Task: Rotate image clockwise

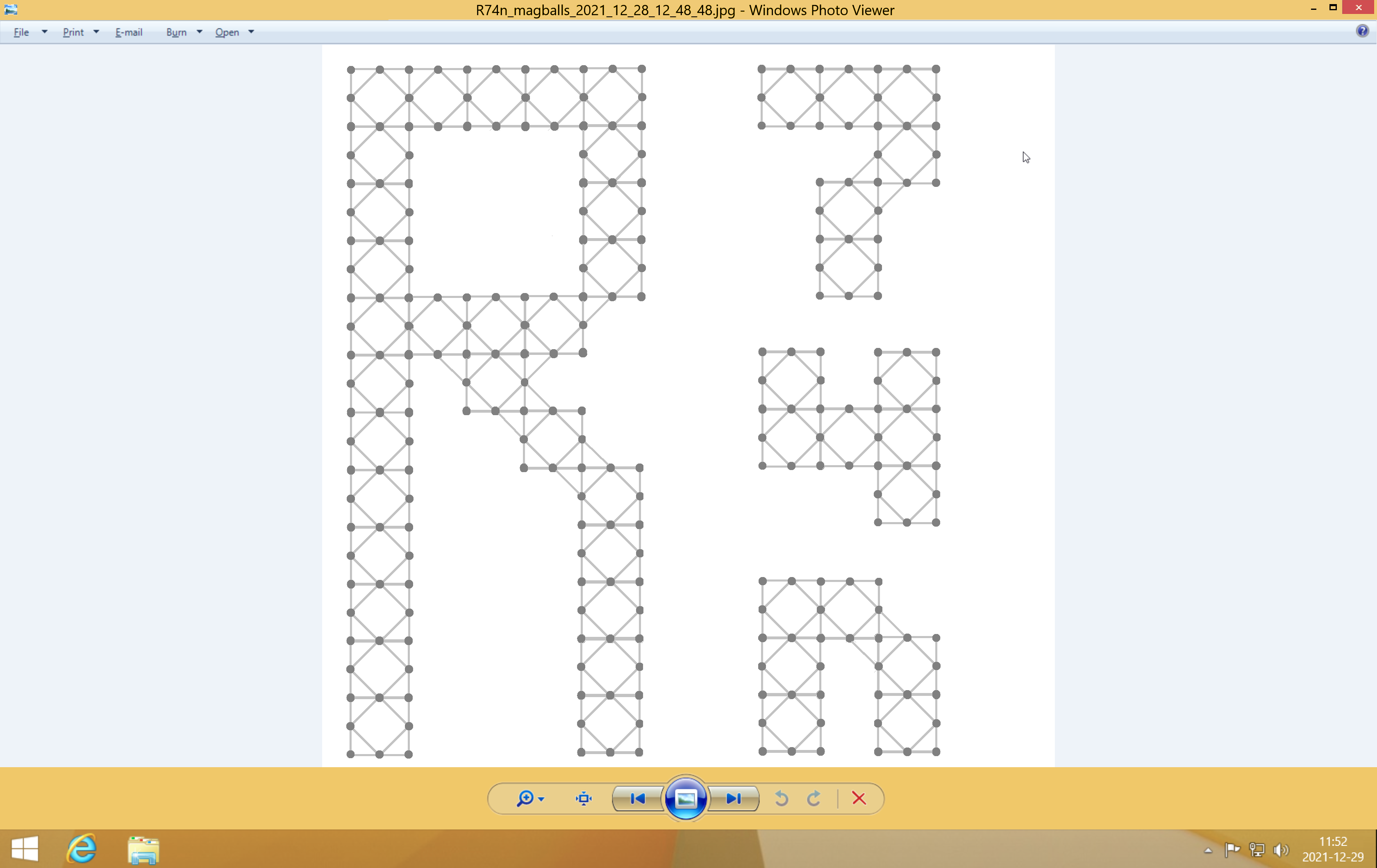Action: (814, 798)
